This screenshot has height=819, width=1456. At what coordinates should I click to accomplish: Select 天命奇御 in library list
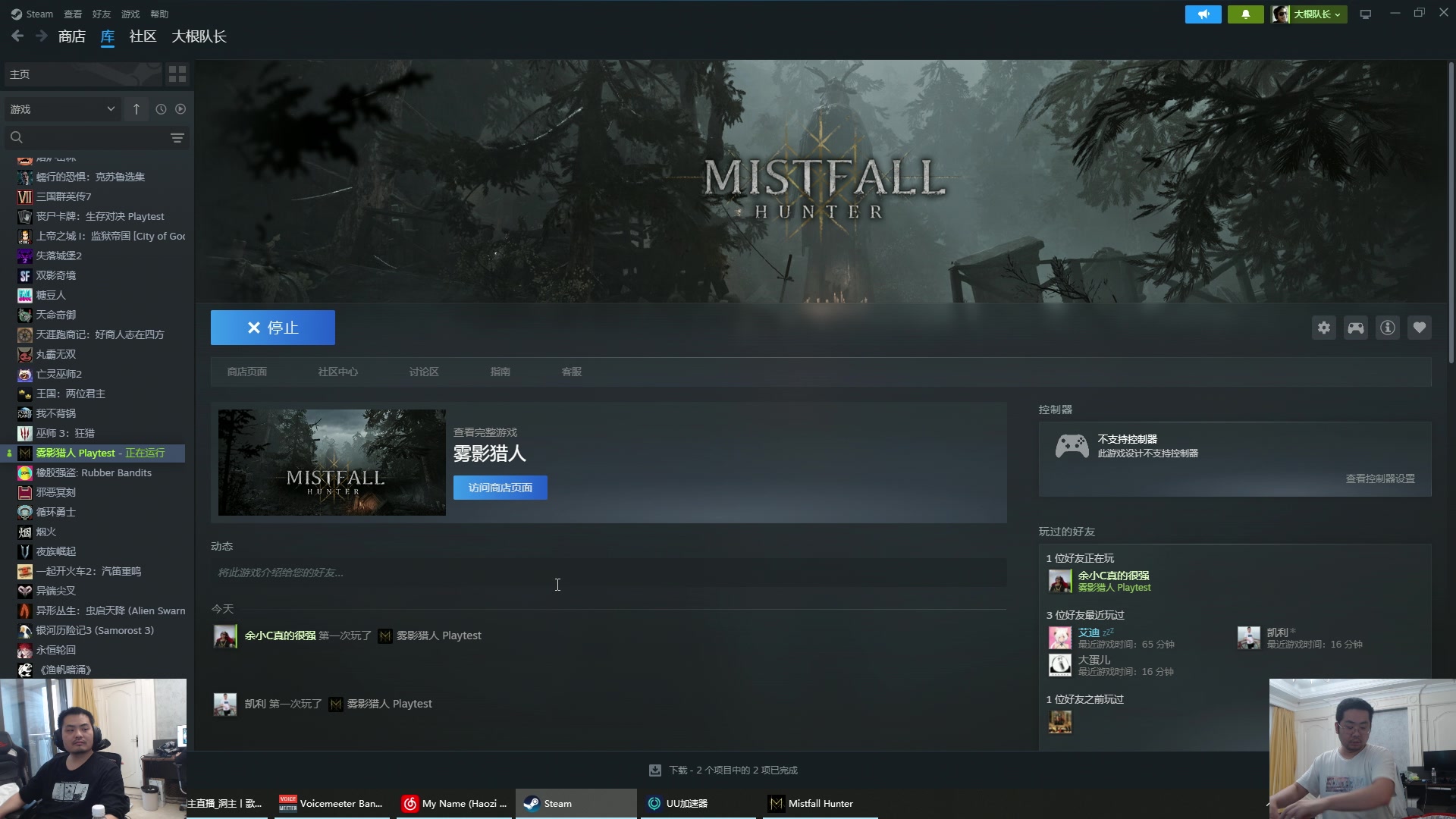pos(94,315)
